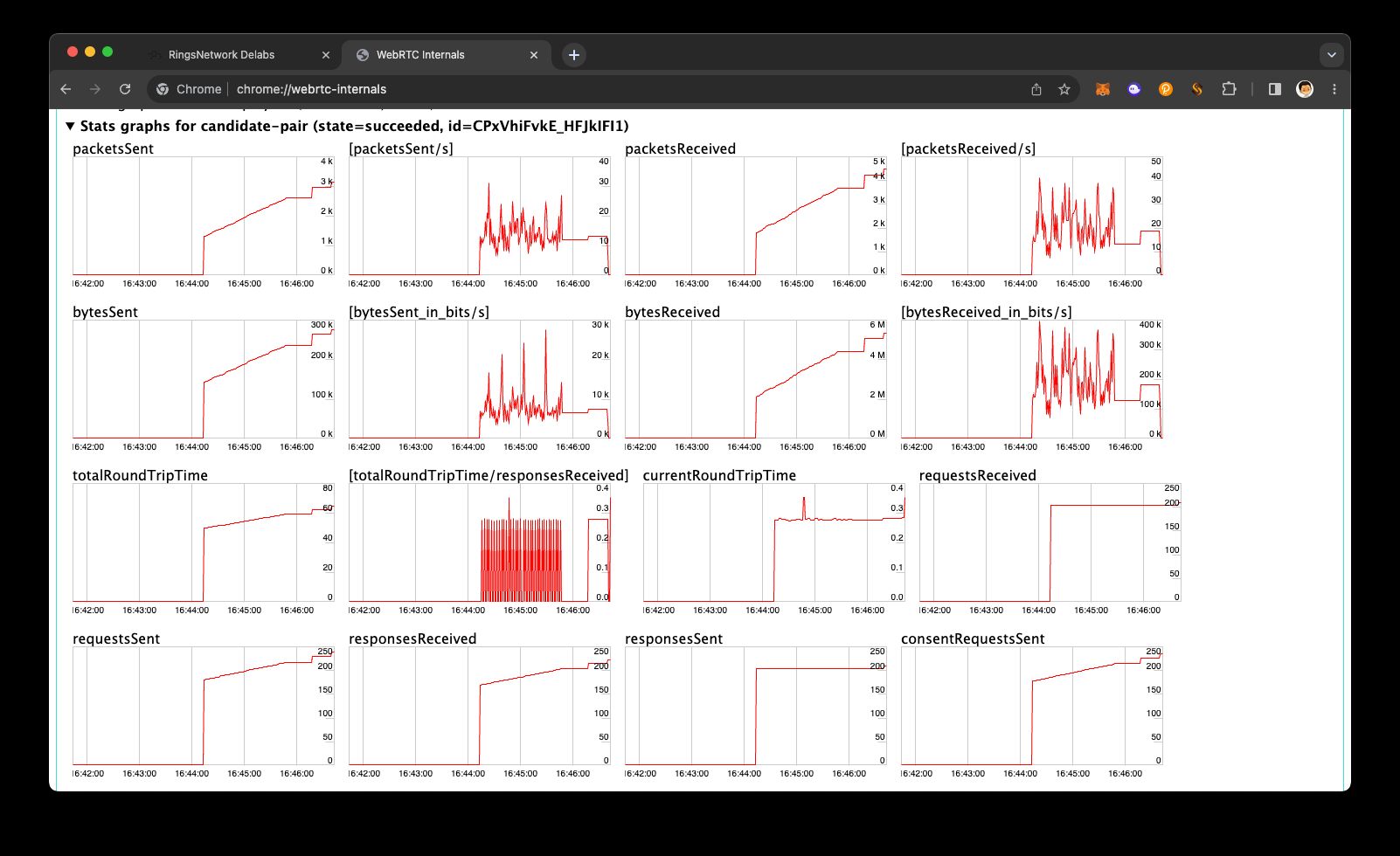Click the requestsReceived label text
Screen dimensions: 1400x856
(977, 475)
